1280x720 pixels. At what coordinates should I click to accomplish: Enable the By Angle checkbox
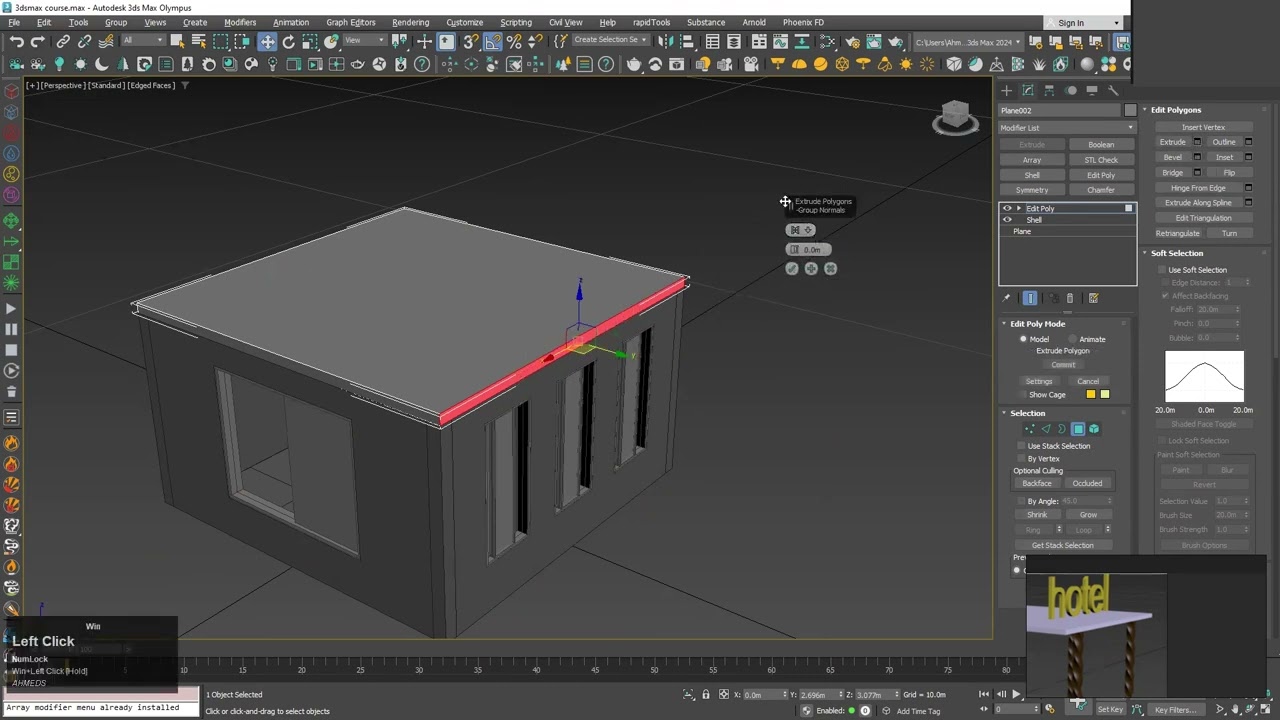tap(1021, 501)
